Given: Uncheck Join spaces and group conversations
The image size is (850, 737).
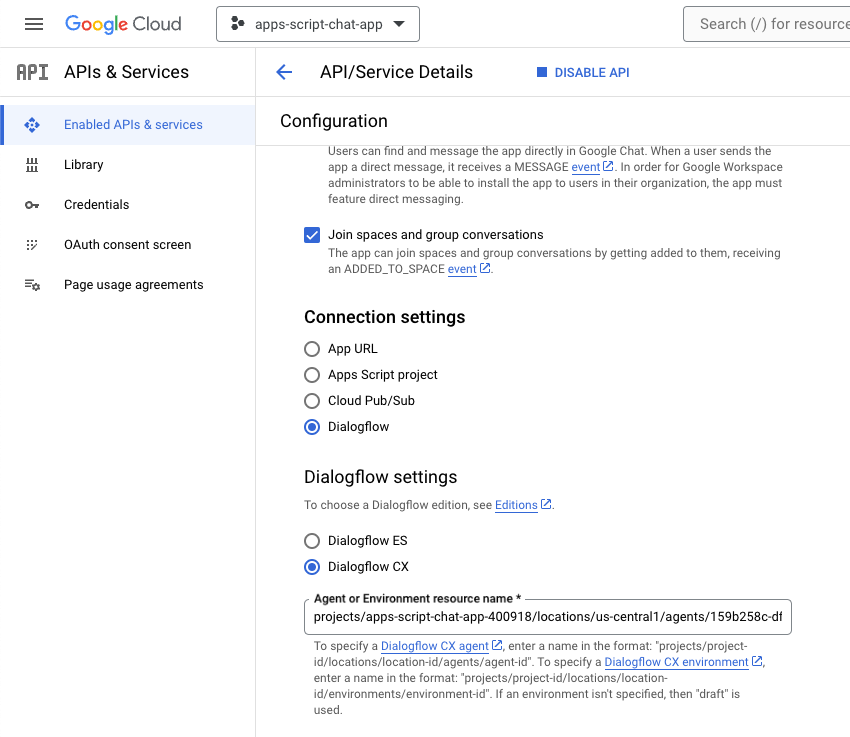Looking at the screenshot, I should pos(311,235).
